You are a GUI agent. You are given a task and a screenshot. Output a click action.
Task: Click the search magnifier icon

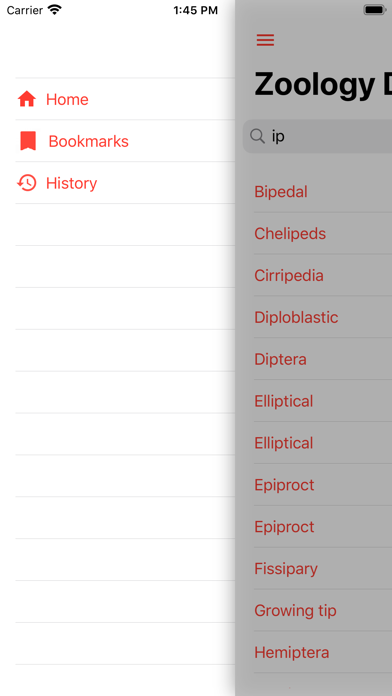coord(257,136)
